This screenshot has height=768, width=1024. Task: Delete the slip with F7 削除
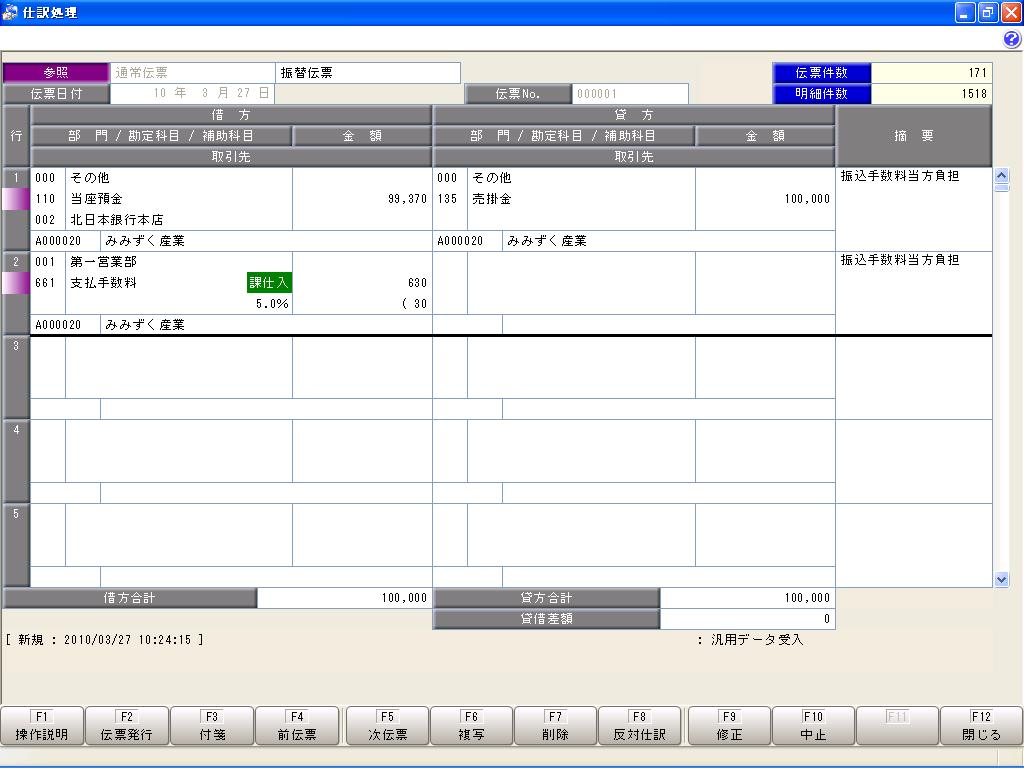555,726
